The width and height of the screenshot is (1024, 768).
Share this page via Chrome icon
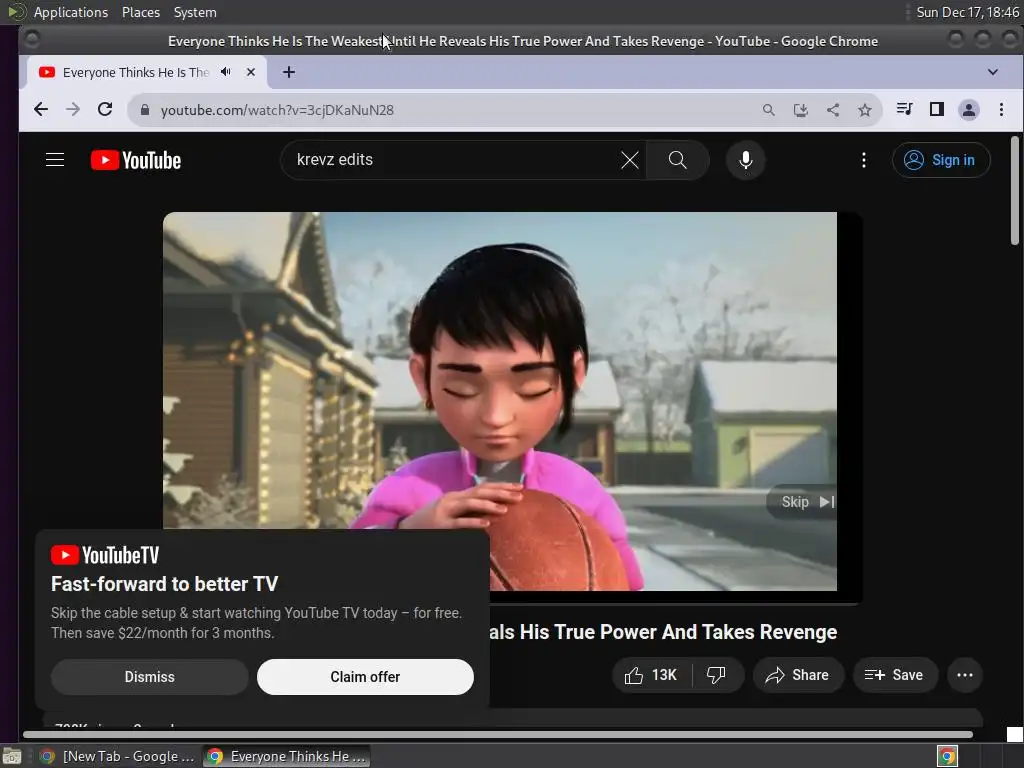click(x=833, y=110)
